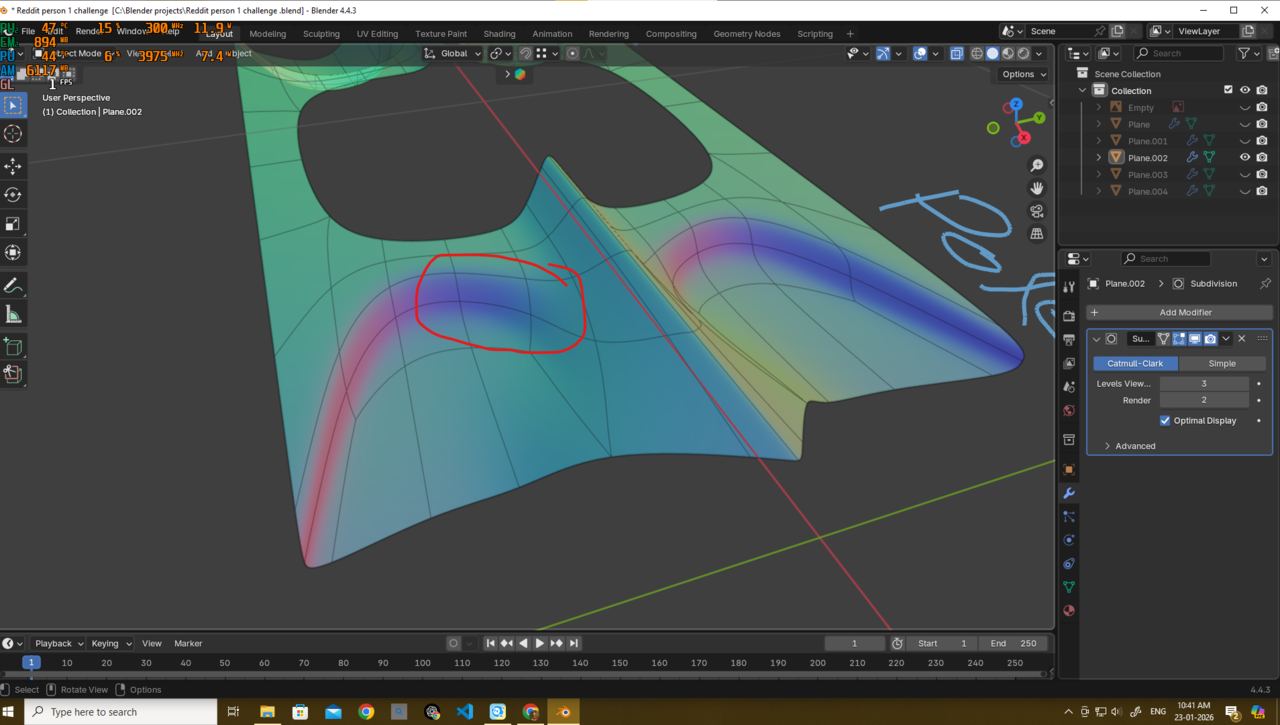The width and height of the screenshot is (1280, 725).
Task: Select the Rotate tool in toolbar
Action: pos(13,195)
